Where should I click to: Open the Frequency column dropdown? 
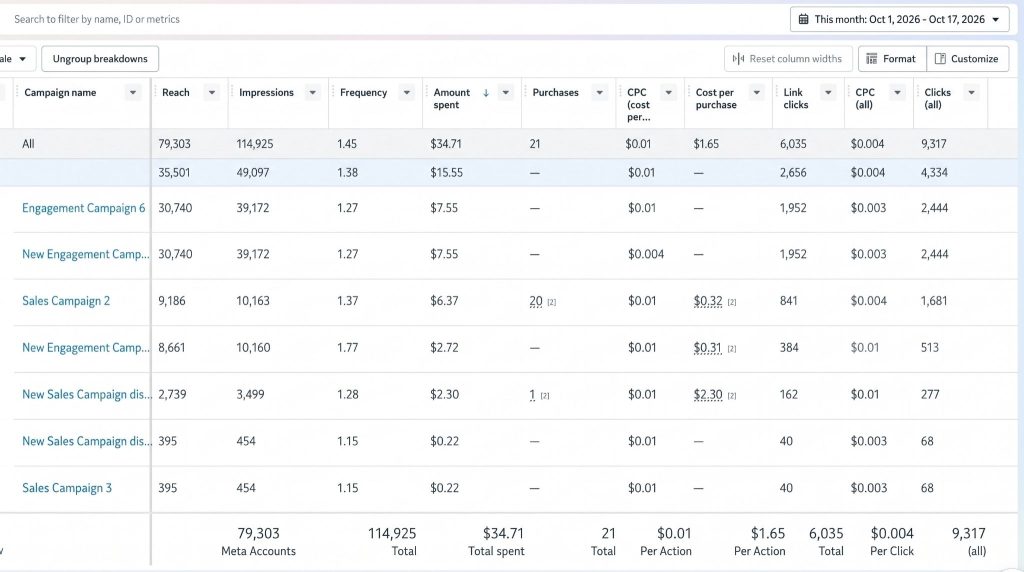(406, 93)
